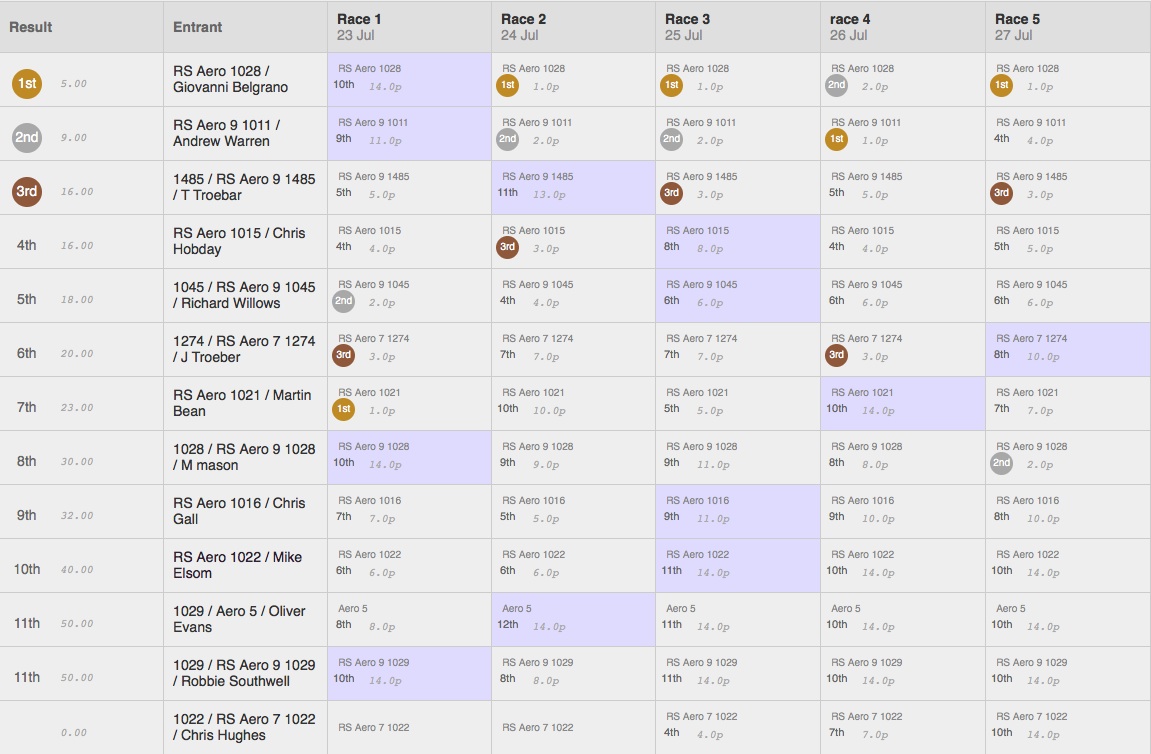Click T Troebar's Race 3 3rd badge
Screen dimensions: 1151x754
pyautogui.click(x=671, y=193)
